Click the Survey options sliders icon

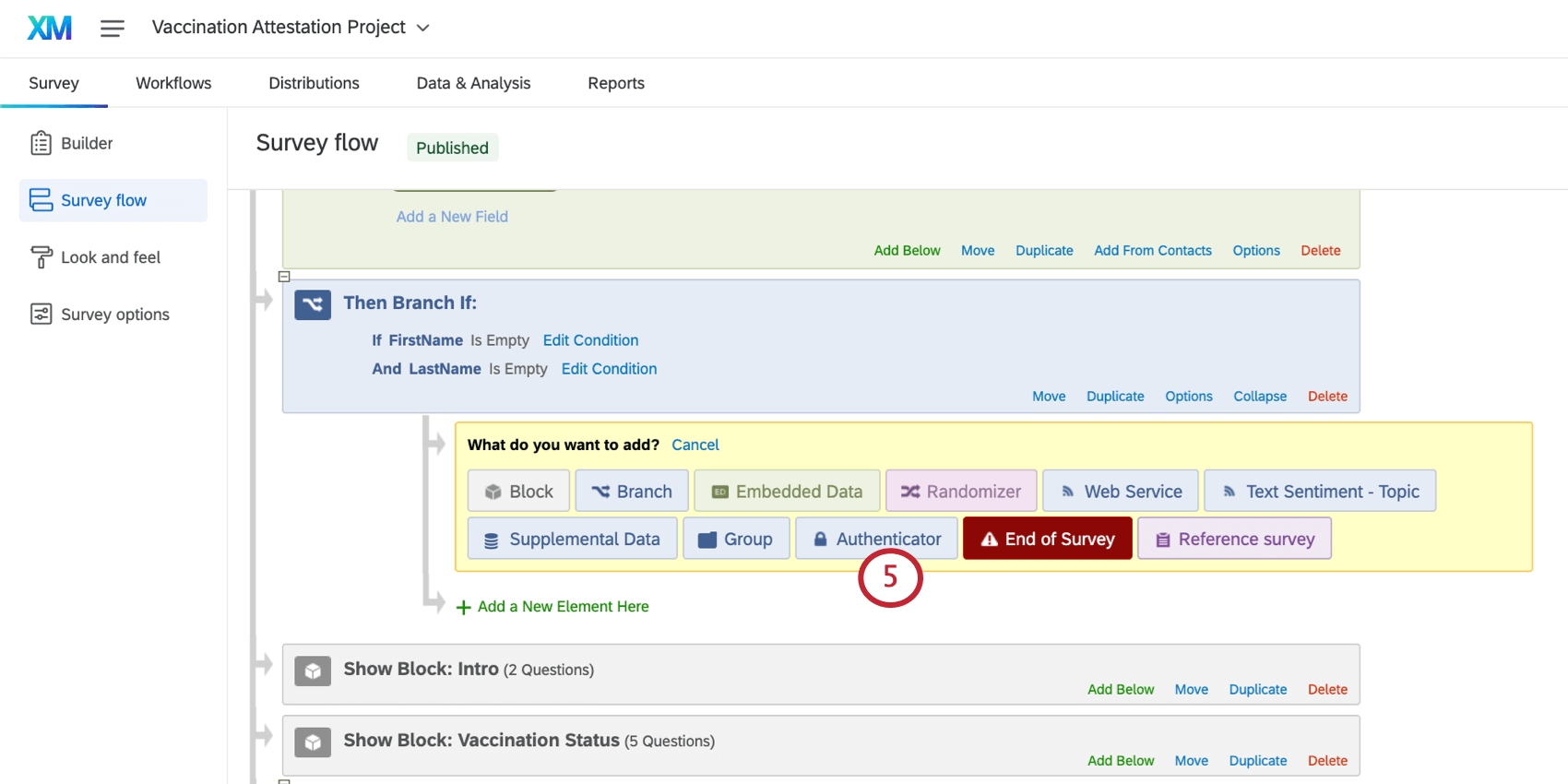coord(41,315)
